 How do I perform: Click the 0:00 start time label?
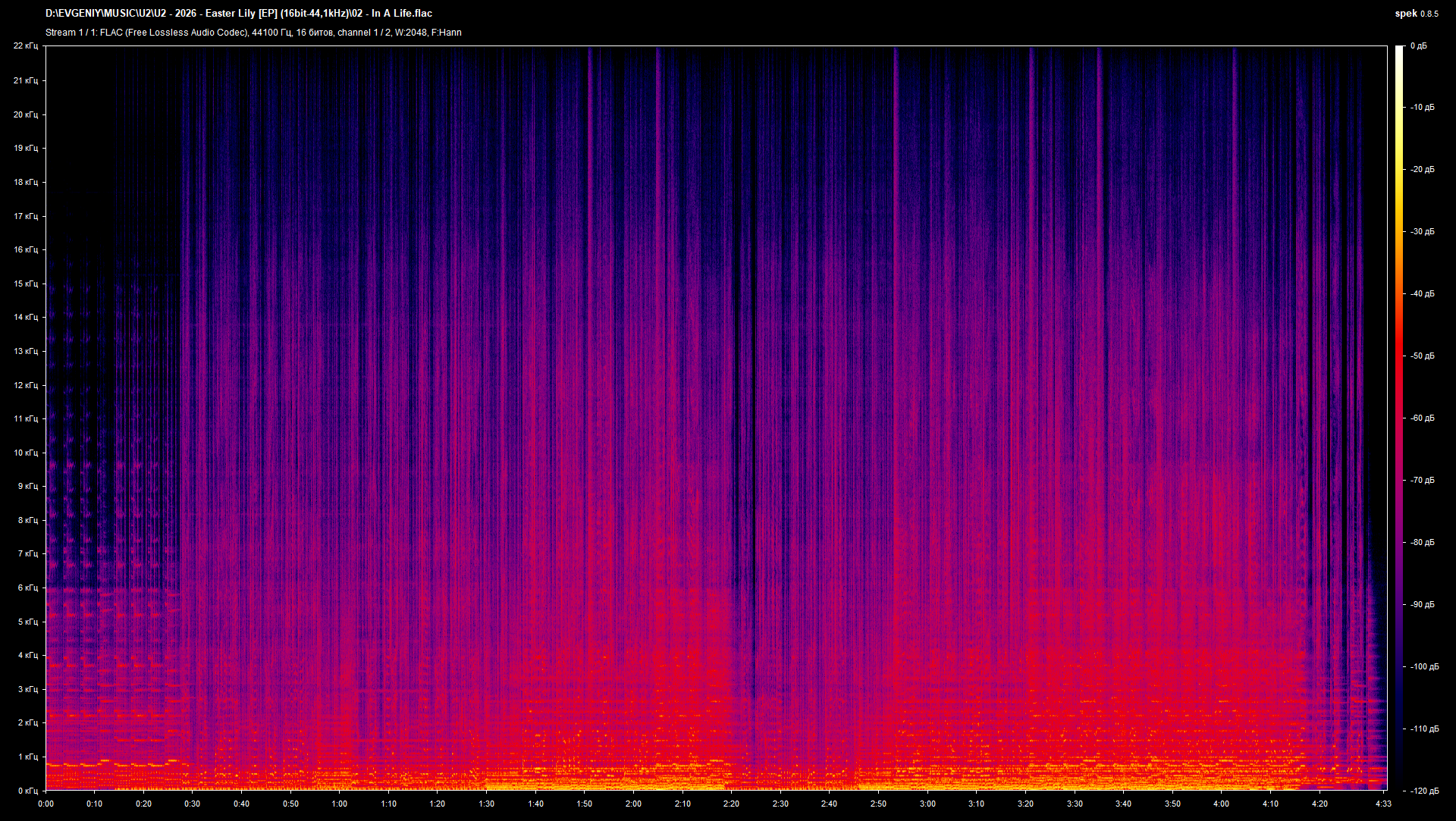[45, 804]
